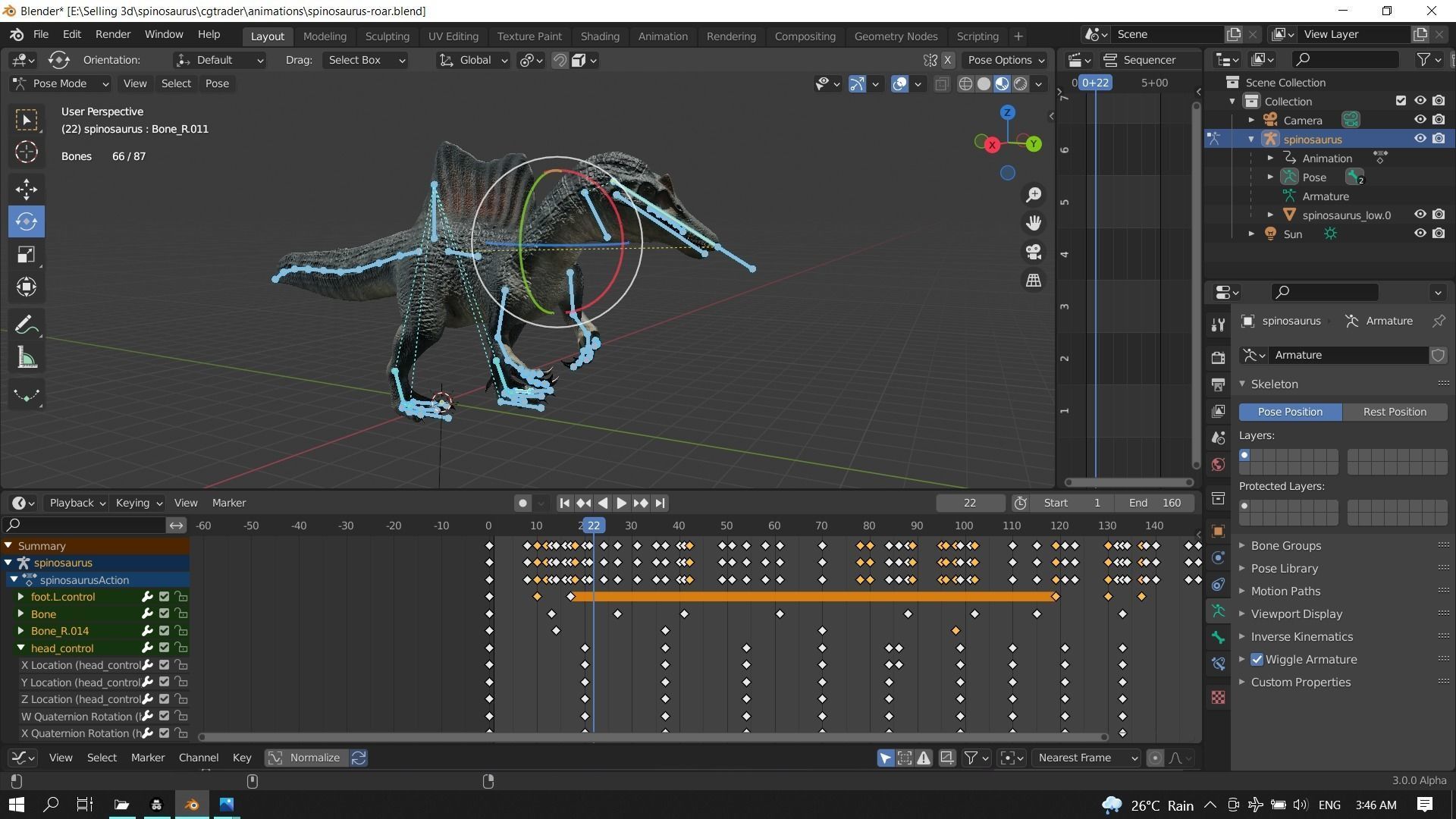Viewport: 1456px width, 819px height.
Task: Select the Annotate tool
Action: coord(27,325)
